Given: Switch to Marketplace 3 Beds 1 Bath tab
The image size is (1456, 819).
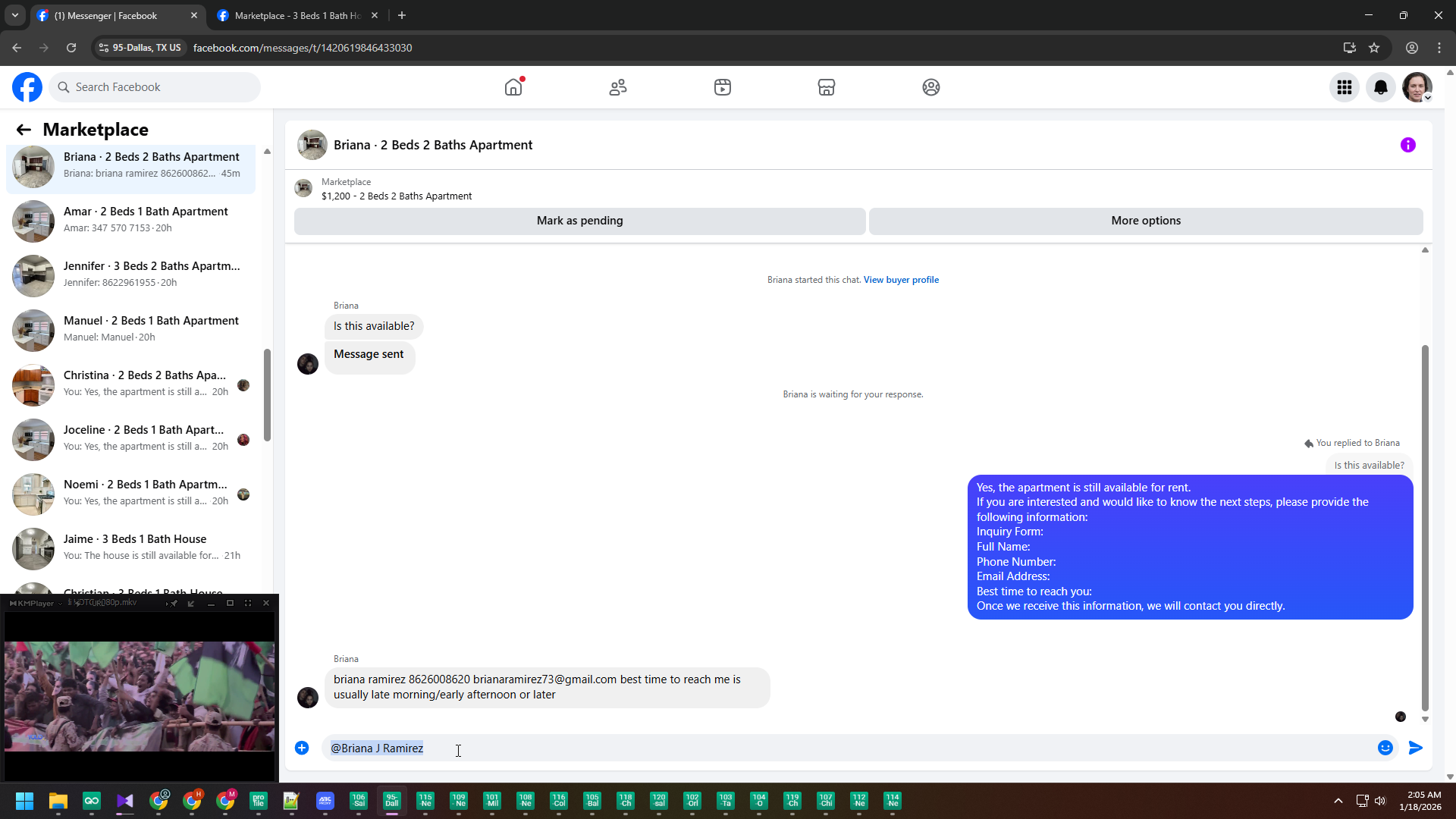Looking at the screenshot, I should point(296,15).
